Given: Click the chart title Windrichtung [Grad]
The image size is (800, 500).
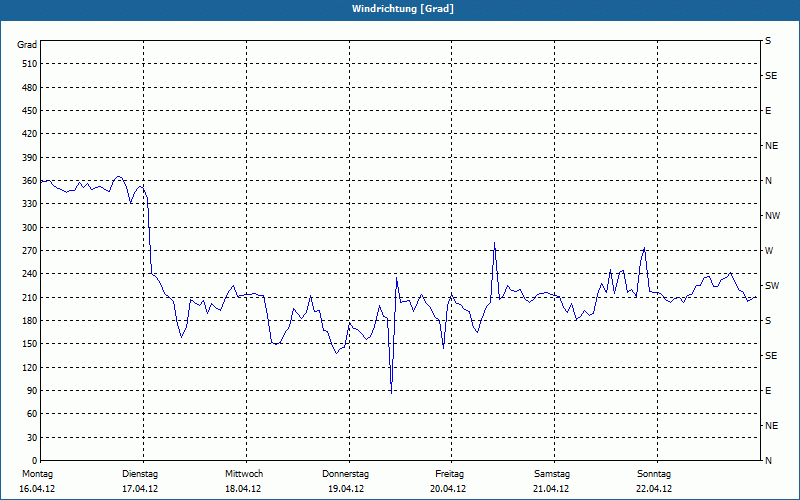Looking at the screenshot, I should click(x=403, y=9).
